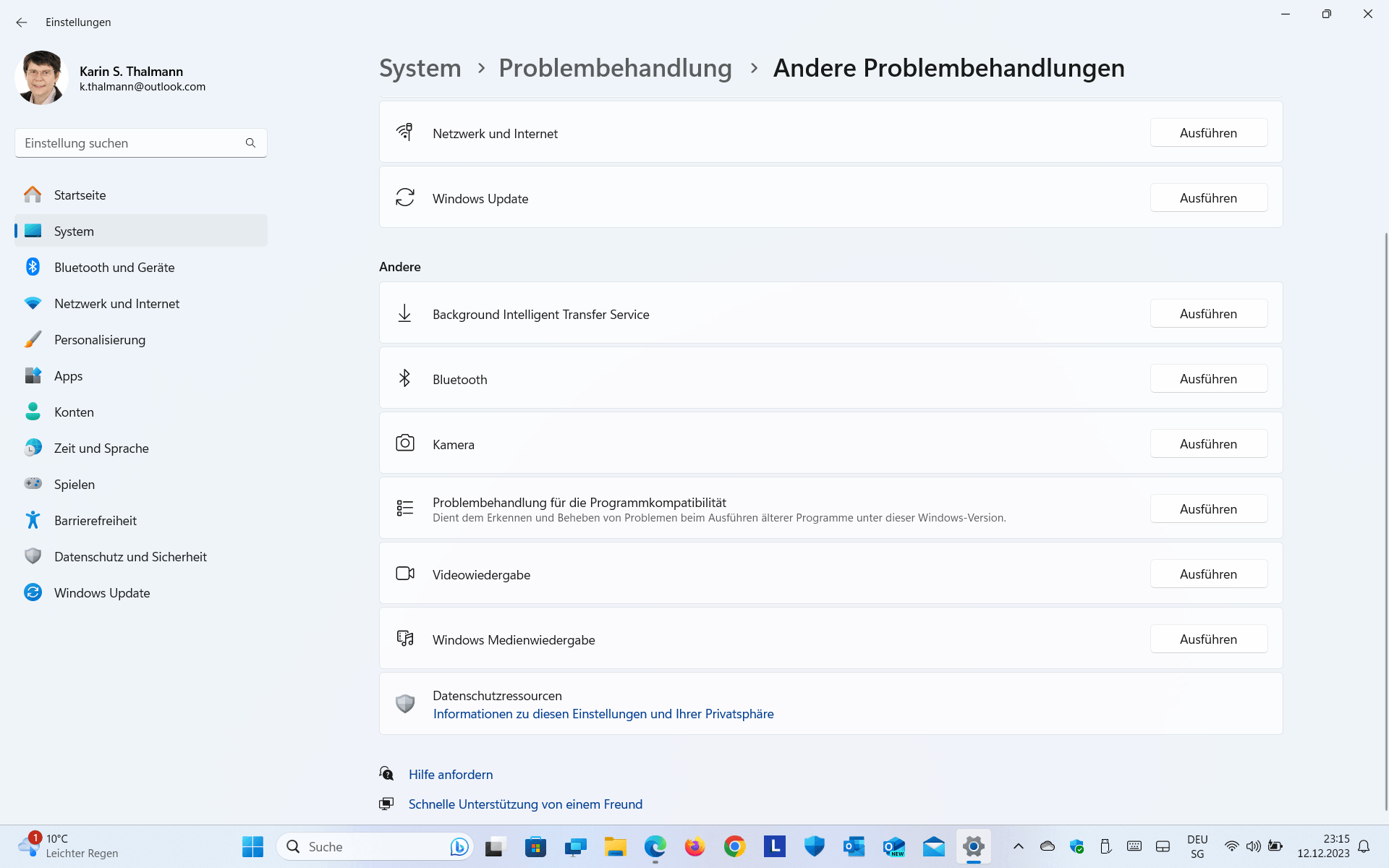1389x868 pixels.
Task: Go back with the arrow icon
Action: [x=22, y=22]
